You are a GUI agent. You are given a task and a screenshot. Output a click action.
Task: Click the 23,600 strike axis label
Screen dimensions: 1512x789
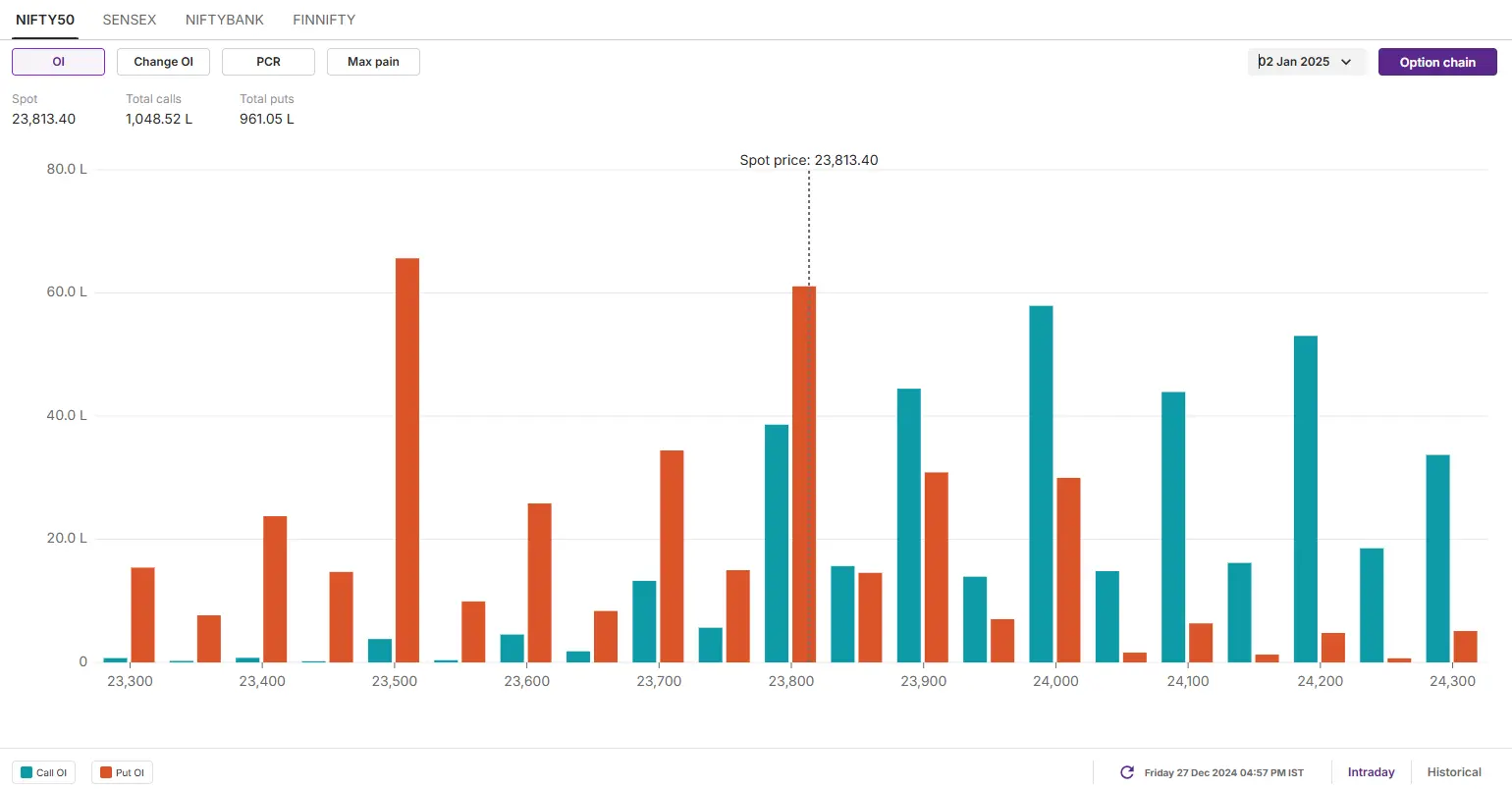click(526, 681)
